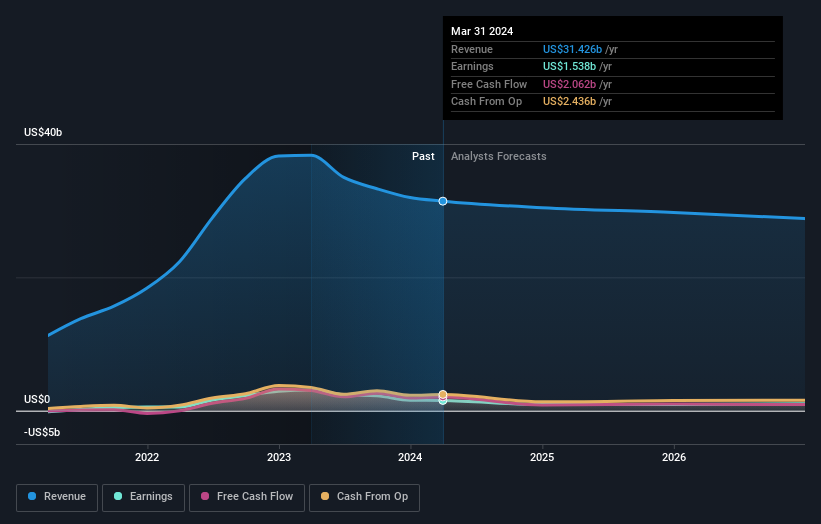The width and height of the screenshot is (821, 524).
Task: Toggle the Free Cash Flow legend series
Action: pos(247,497)
